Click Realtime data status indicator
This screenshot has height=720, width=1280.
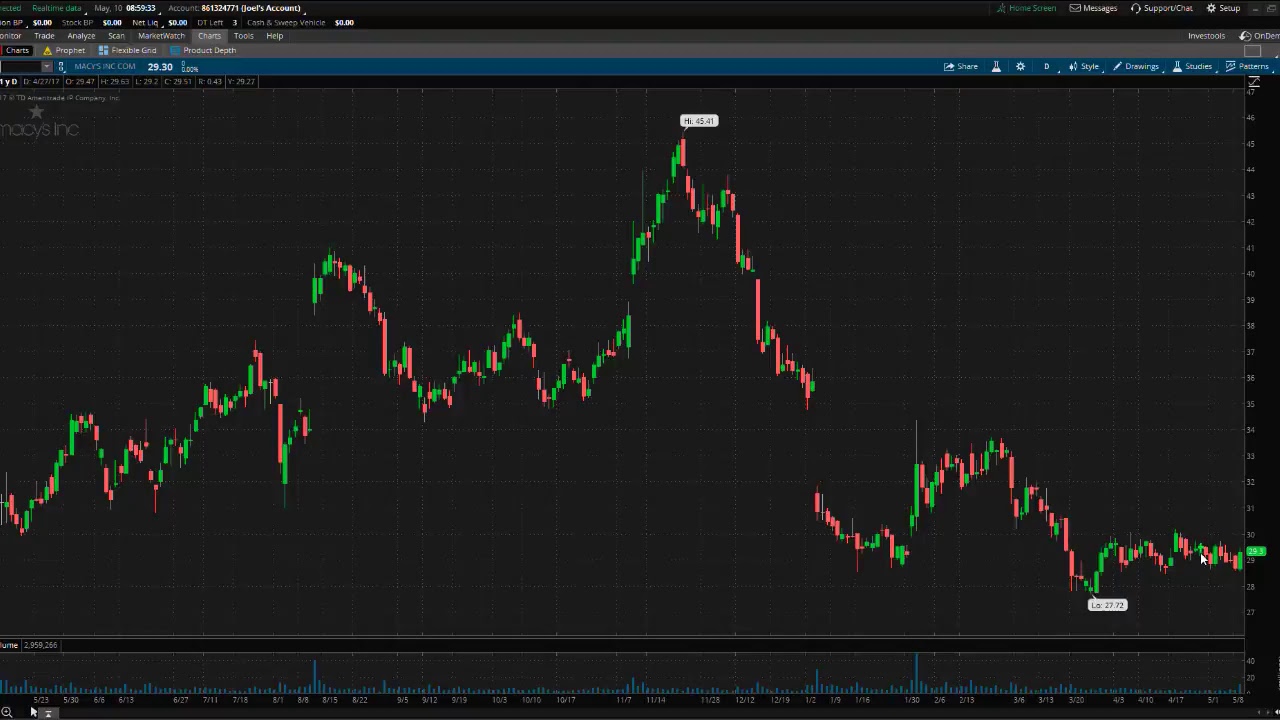point(57,8)
